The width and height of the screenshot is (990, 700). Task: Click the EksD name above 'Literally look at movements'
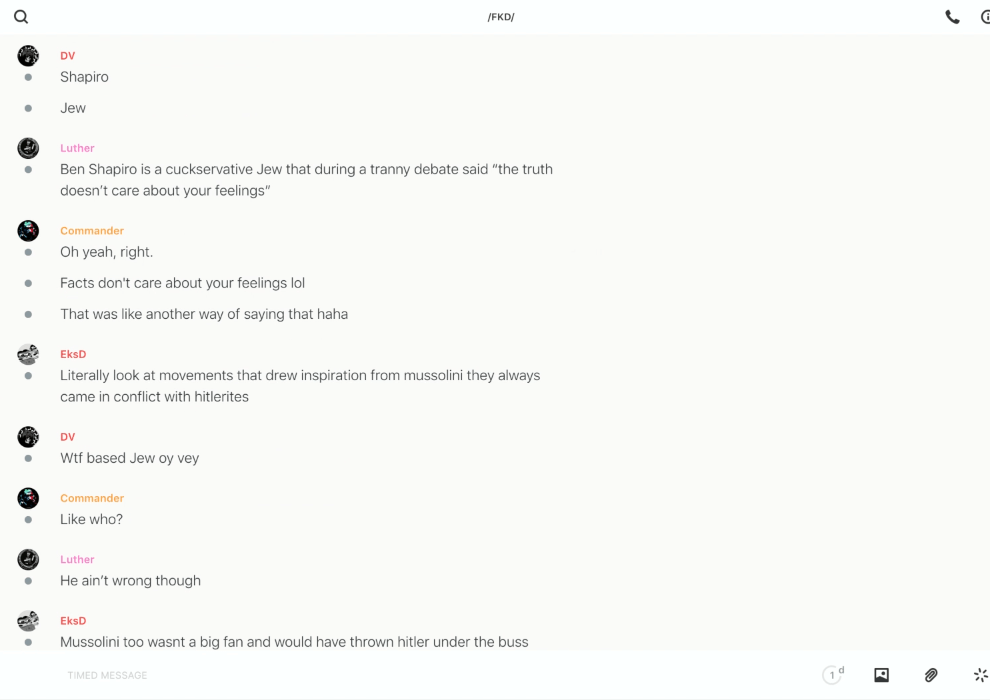point(73,354)
